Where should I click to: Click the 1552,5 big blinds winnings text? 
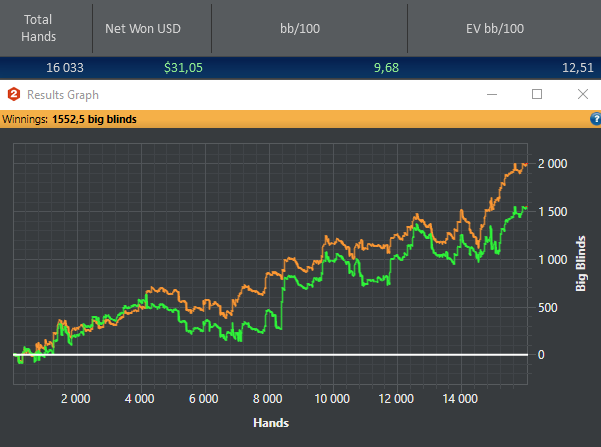click(x=94, y=119)
